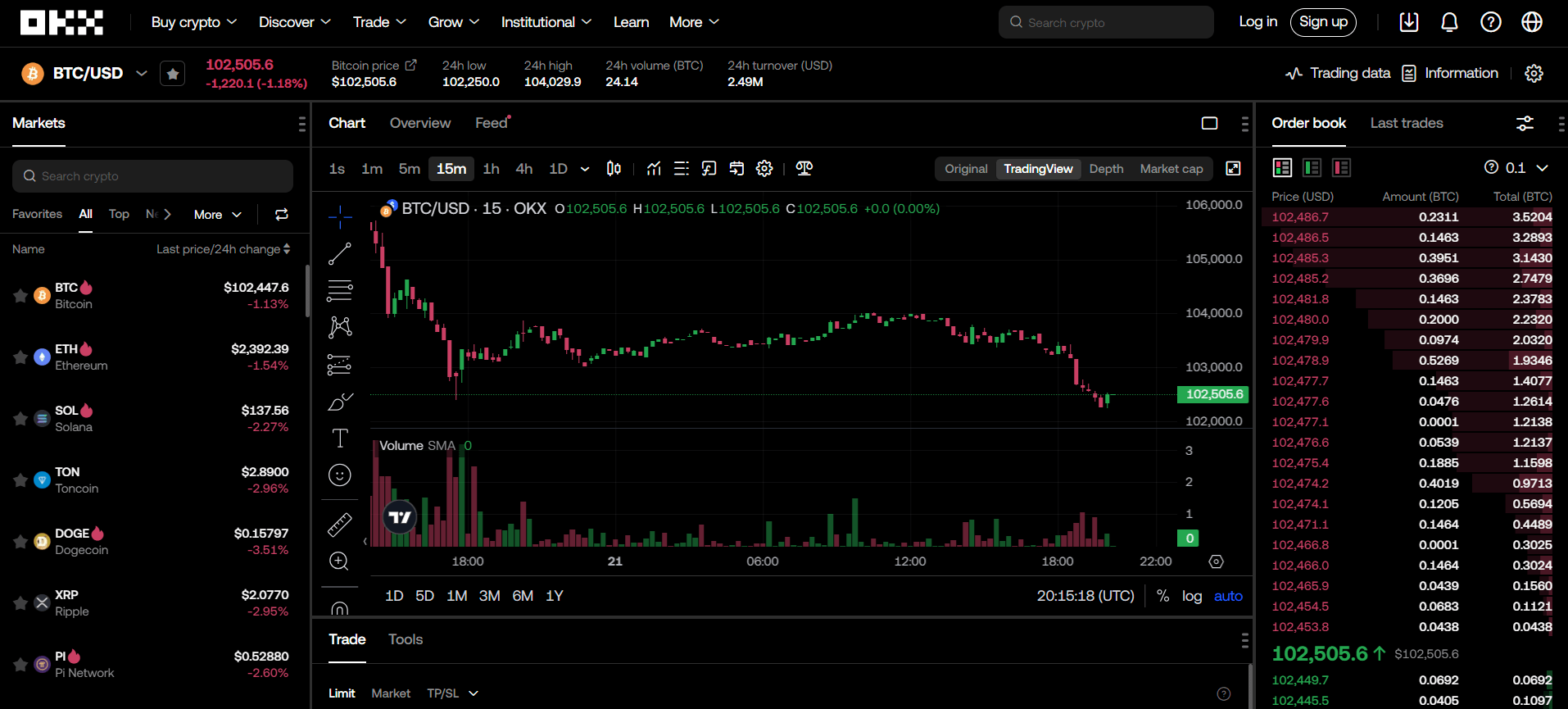Show buy-only order book view

point(1312,168)
